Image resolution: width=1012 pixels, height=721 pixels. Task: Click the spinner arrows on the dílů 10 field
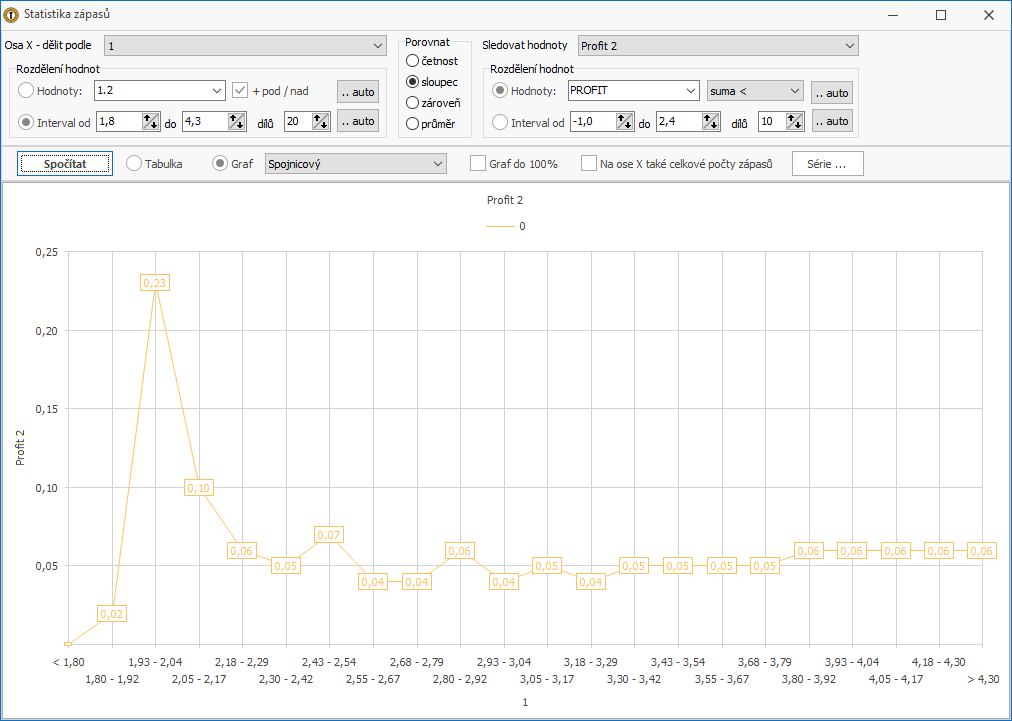click(x=795, y=121)
